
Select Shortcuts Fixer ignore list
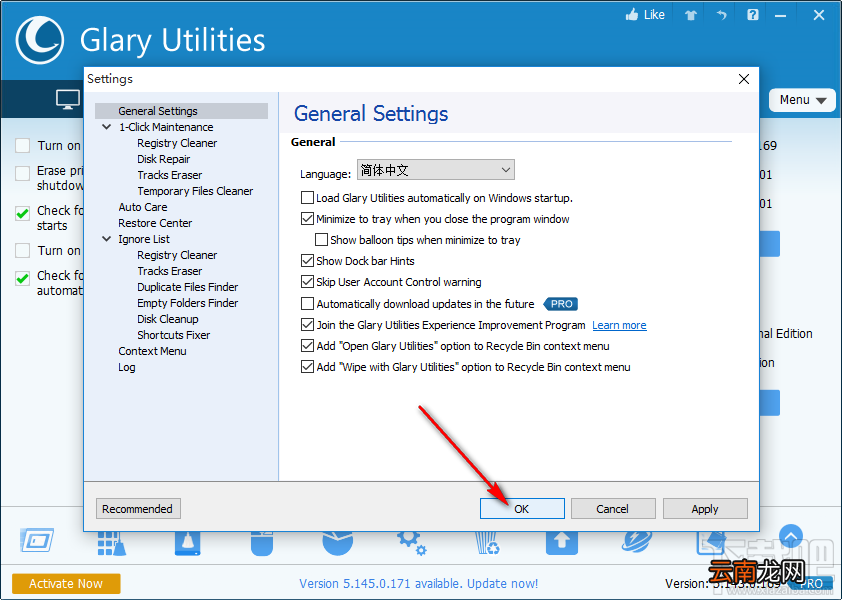point(173,335)
